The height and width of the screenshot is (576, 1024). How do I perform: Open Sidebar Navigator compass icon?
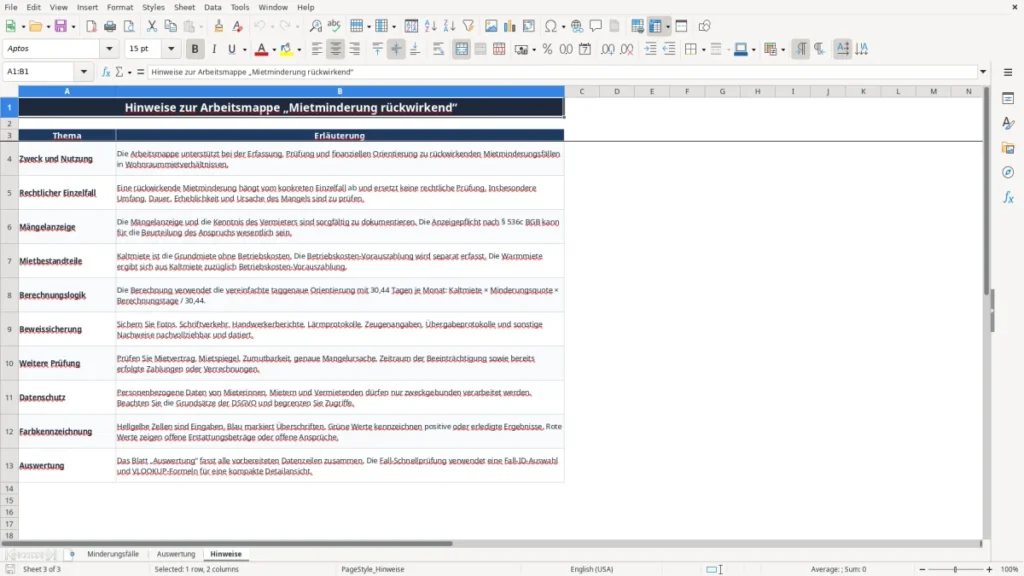[1008, 172]
